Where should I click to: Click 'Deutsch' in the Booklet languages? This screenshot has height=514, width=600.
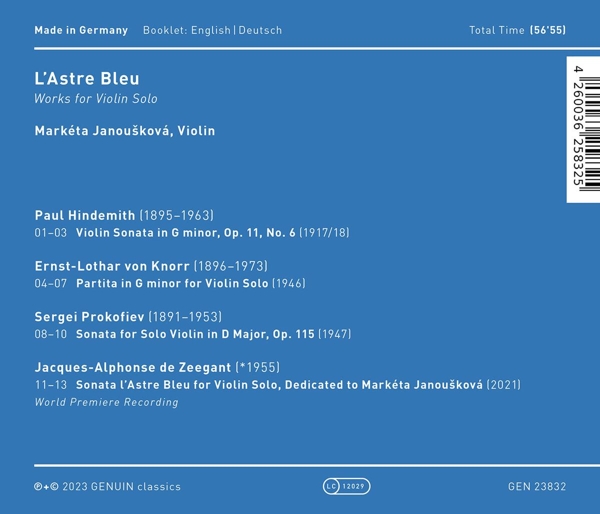coord(260,30)
